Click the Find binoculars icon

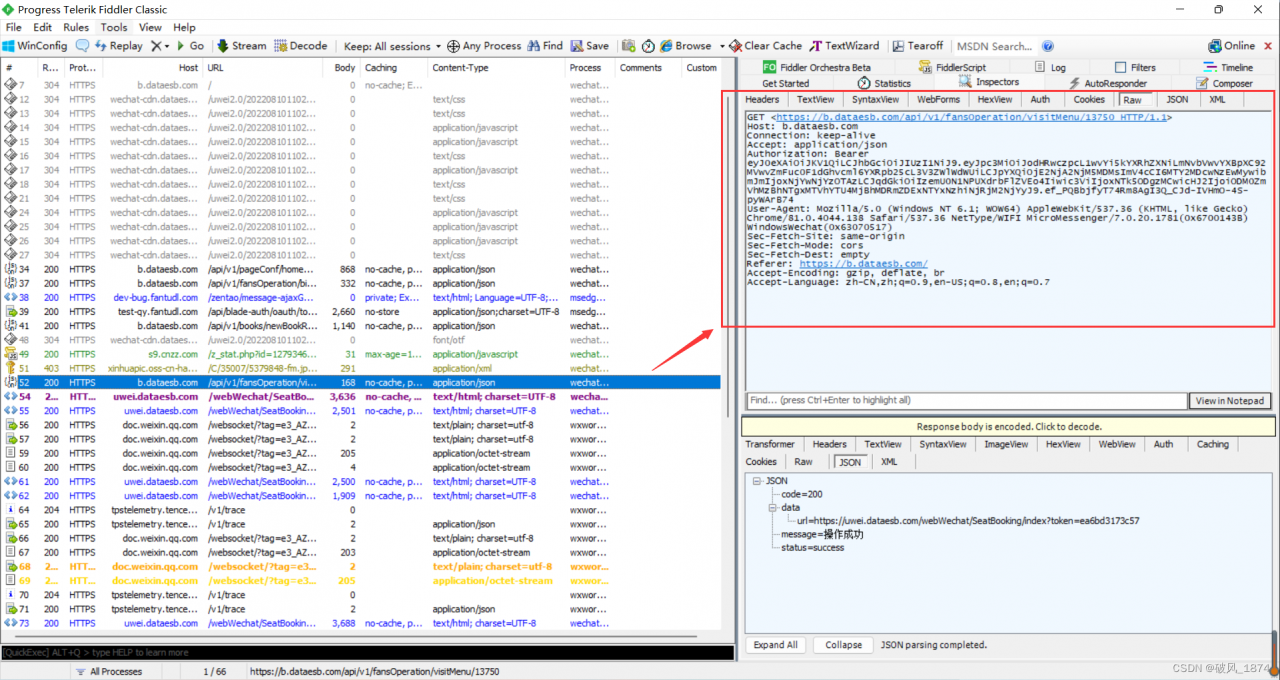coord(532,46)
